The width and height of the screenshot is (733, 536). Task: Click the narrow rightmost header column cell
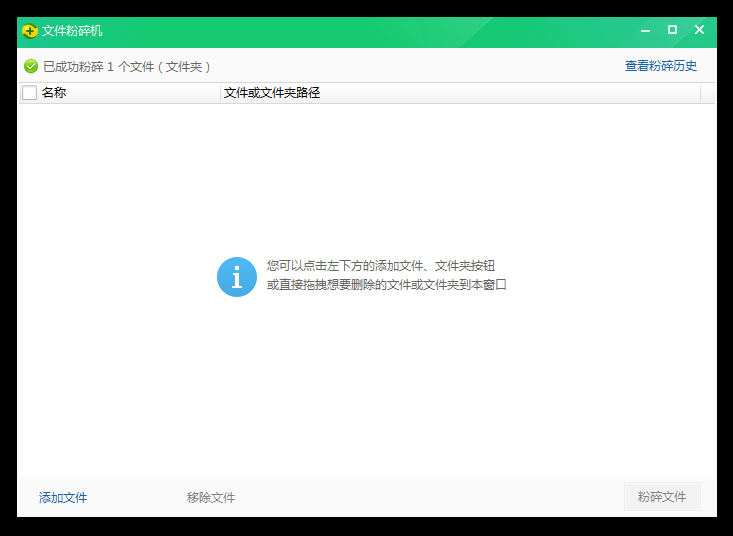click(x=708, y=93)
